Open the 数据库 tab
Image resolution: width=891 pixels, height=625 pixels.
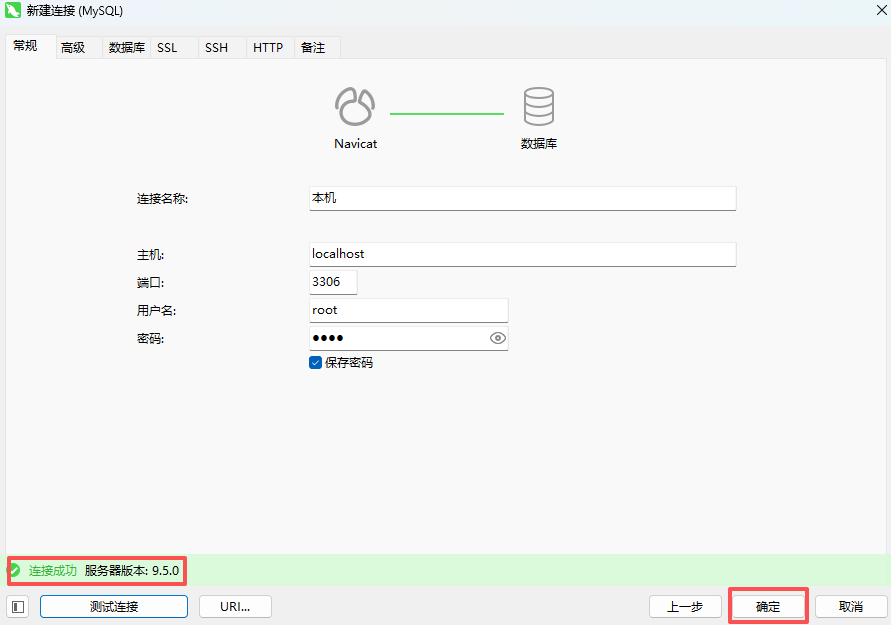127,48
